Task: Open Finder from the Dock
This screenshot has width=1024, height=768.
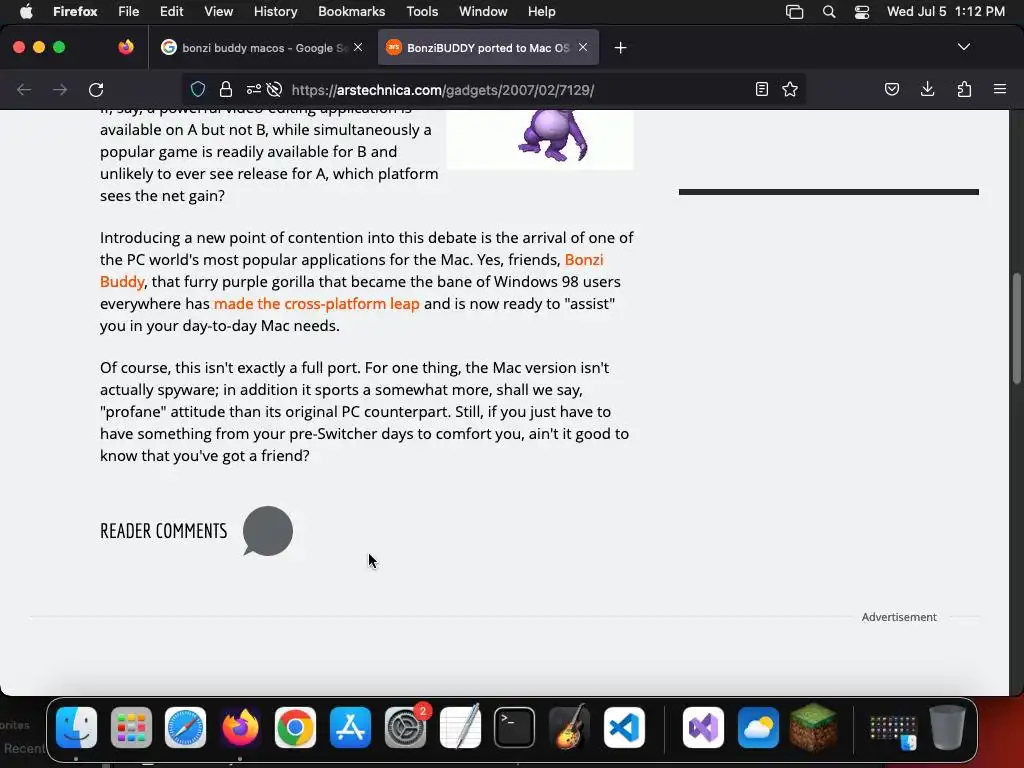Action: (x=76, y=728)
